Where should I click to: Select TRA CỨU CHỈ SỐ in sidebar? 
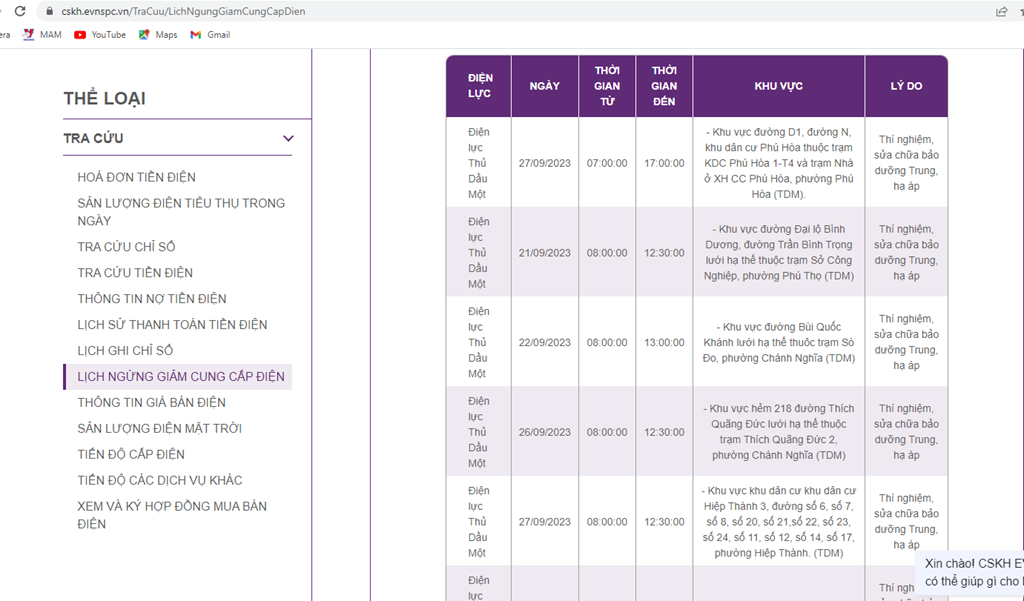pos(126,247)
